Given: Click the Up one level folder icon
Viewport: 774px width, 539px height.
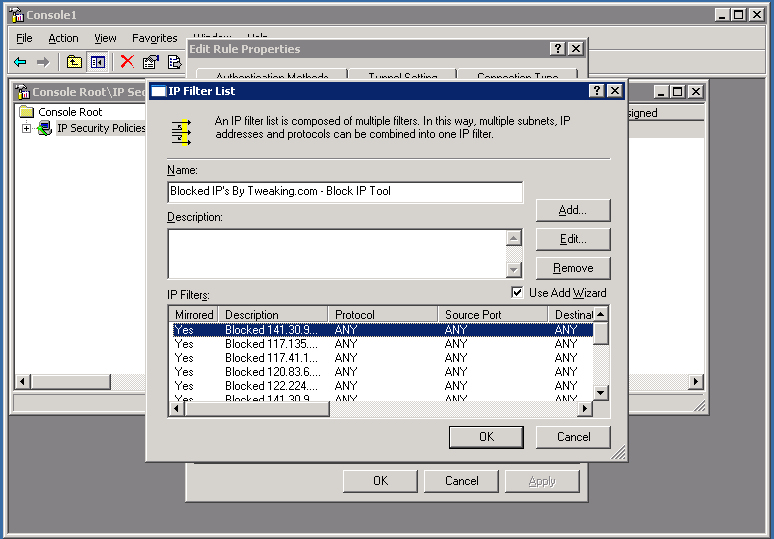Looking at the screenshot, I should (75, 62).
